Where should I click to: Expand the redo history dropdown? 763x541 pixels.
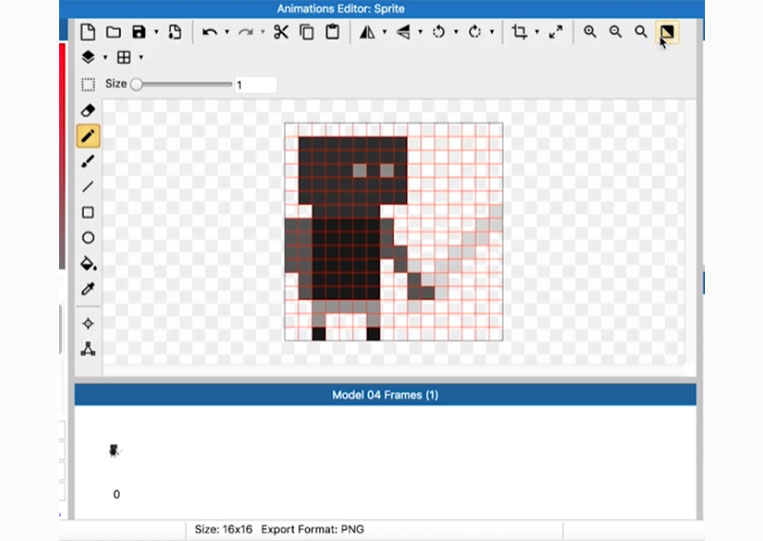click(x=263, y=32)
